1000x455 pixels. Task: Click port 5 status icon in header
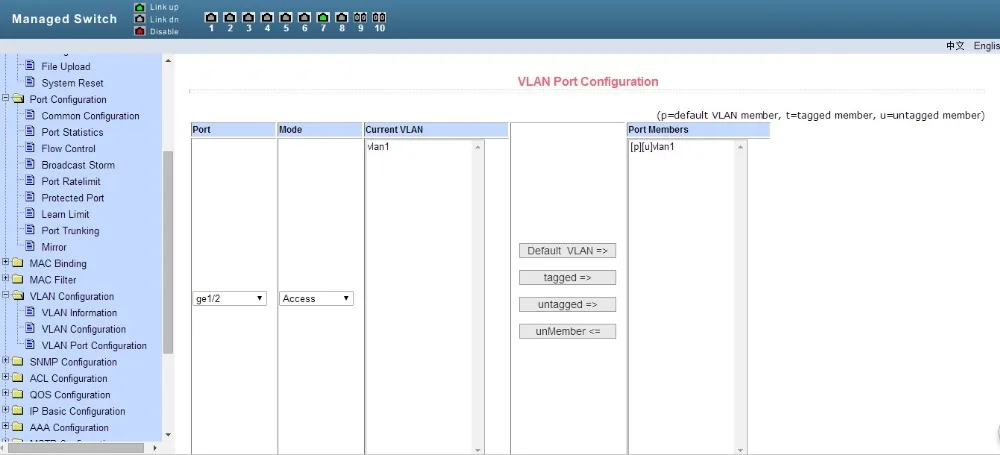[286, 18]
